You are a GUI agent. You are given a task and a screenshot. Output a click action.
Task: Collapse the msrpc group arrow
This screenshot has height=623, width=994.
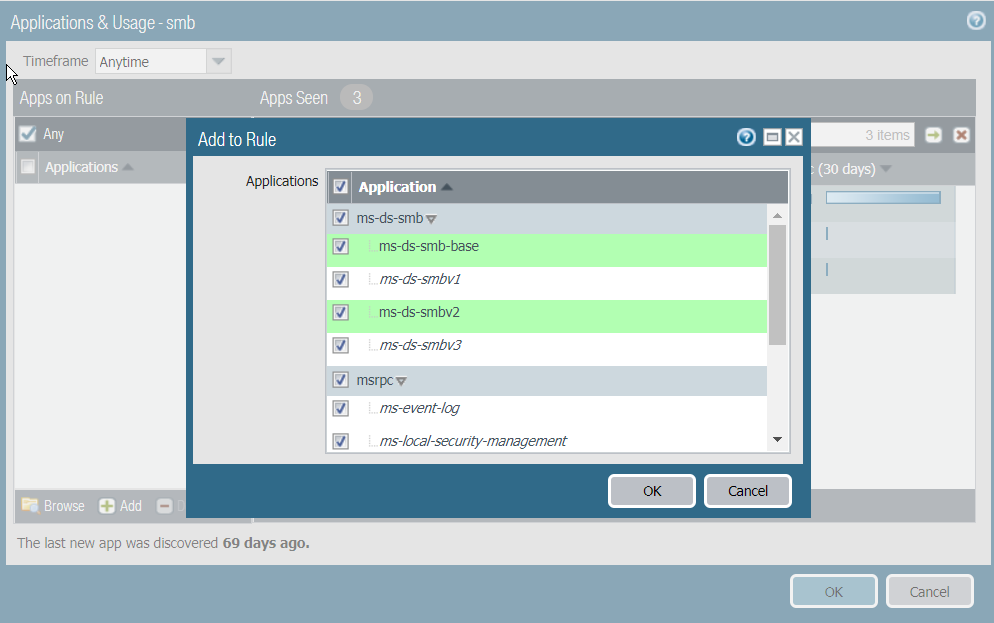click(x=401, y=382)
